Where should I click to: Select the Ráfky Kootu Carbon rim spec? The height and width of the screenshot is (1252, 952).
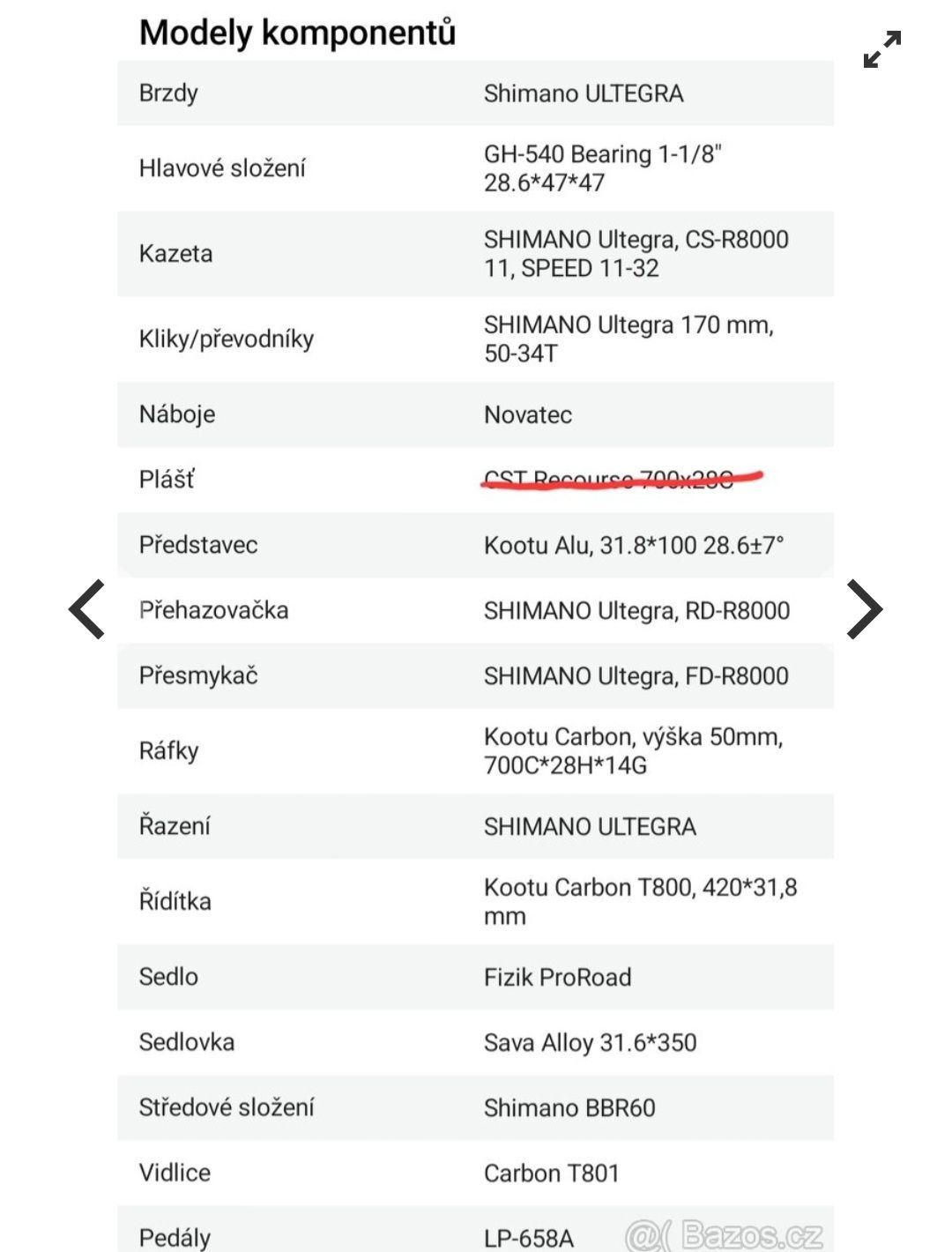click(634, 751)
